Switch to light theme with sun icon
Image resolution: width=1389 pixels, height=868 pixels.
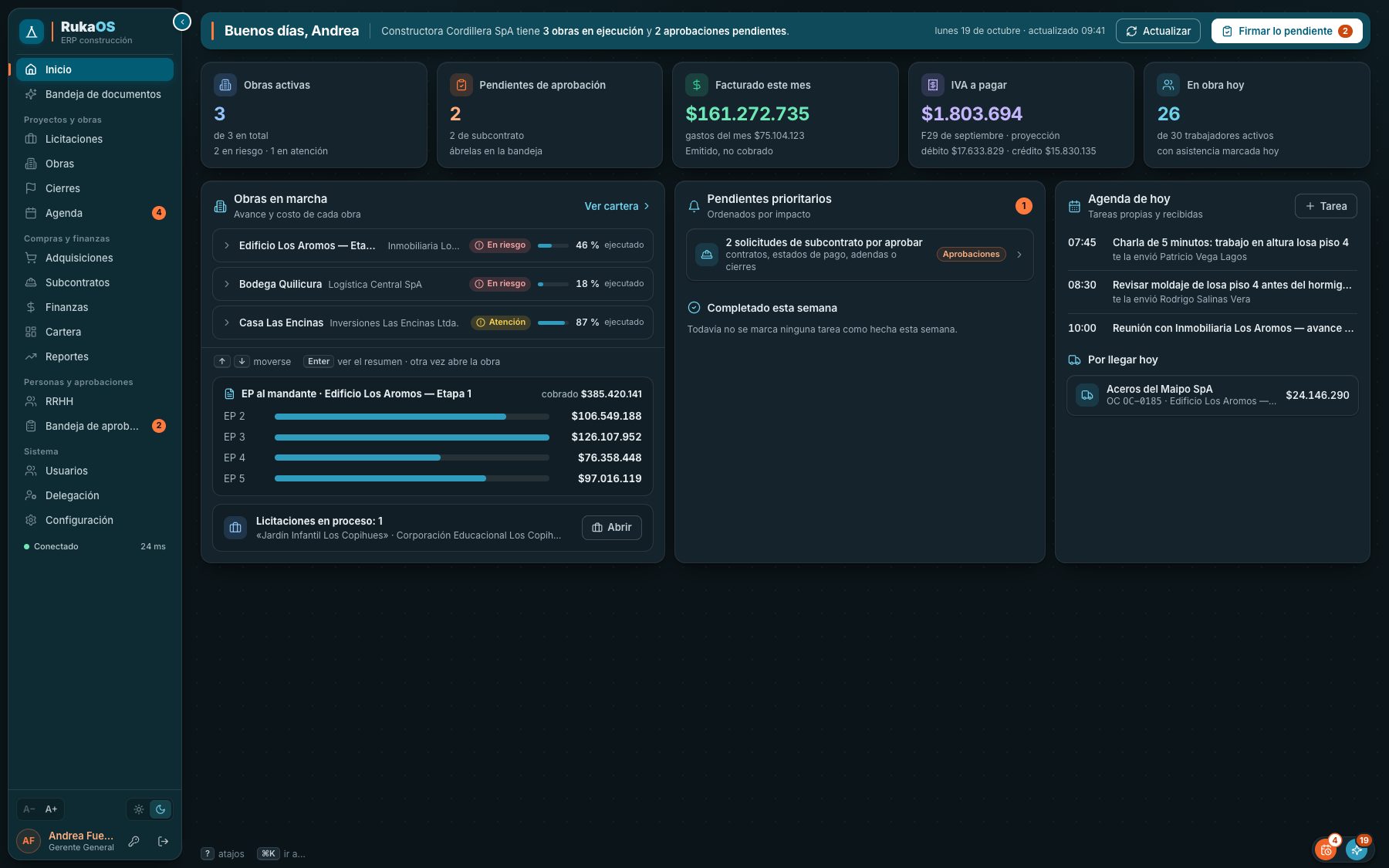139,809
